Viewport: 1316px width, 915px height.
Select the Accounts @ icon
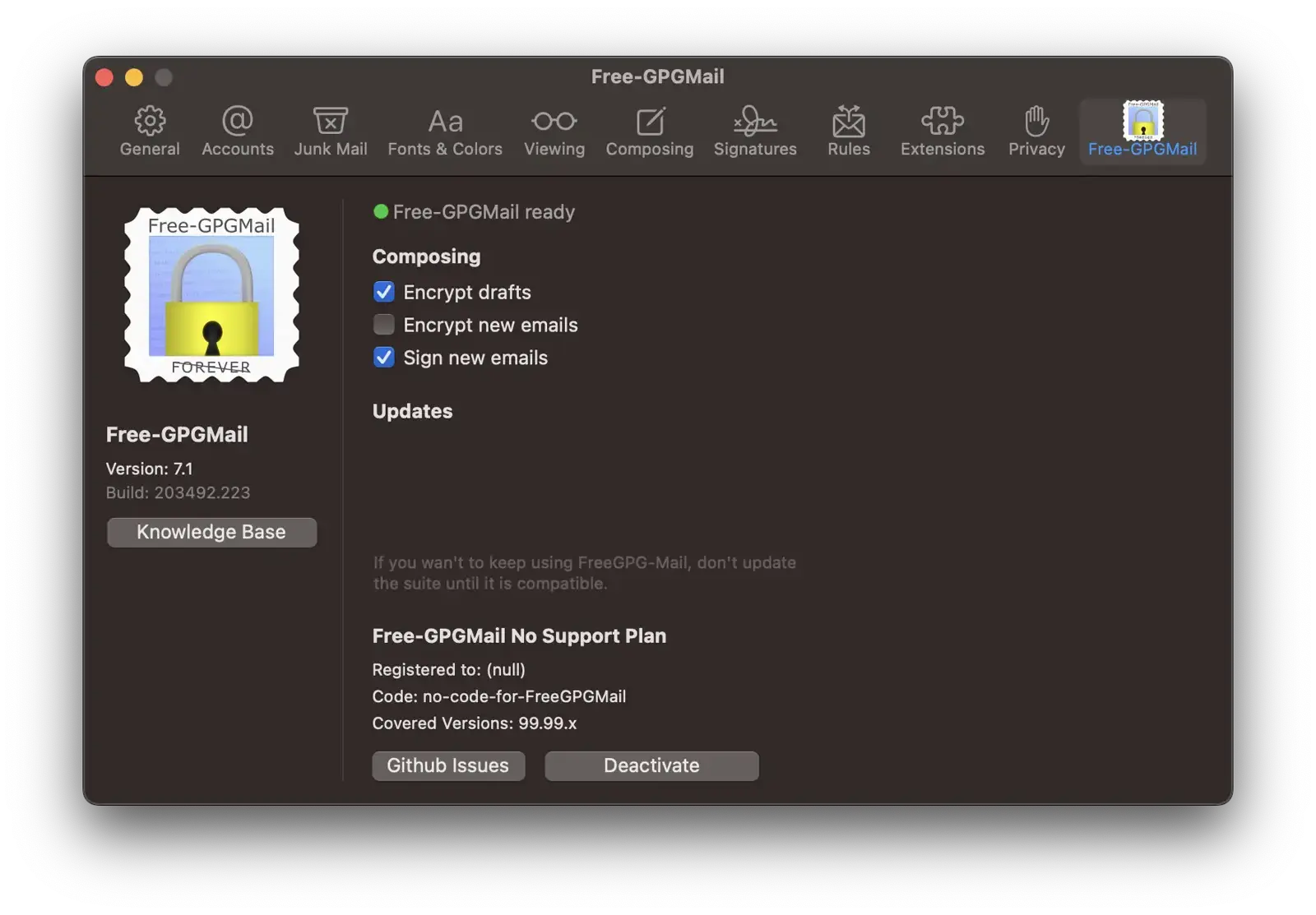click(x=237, y=130)
